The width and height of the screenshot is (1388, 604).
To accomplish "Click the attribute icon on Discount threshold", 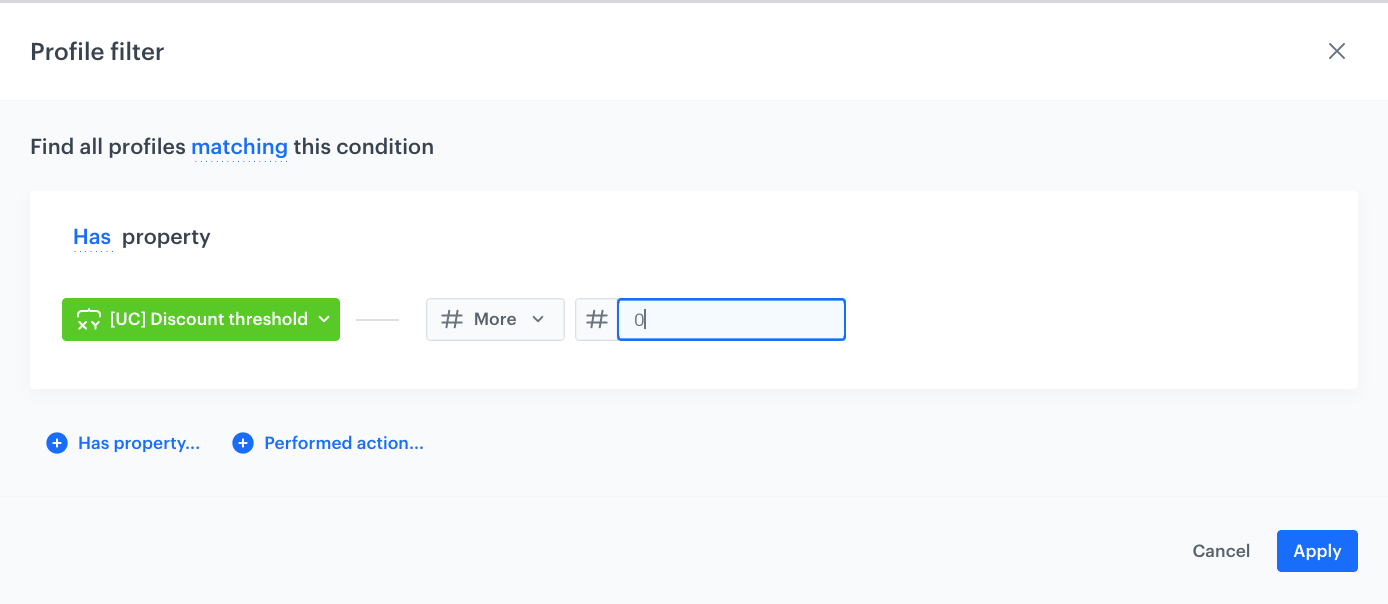I will 89,320.
